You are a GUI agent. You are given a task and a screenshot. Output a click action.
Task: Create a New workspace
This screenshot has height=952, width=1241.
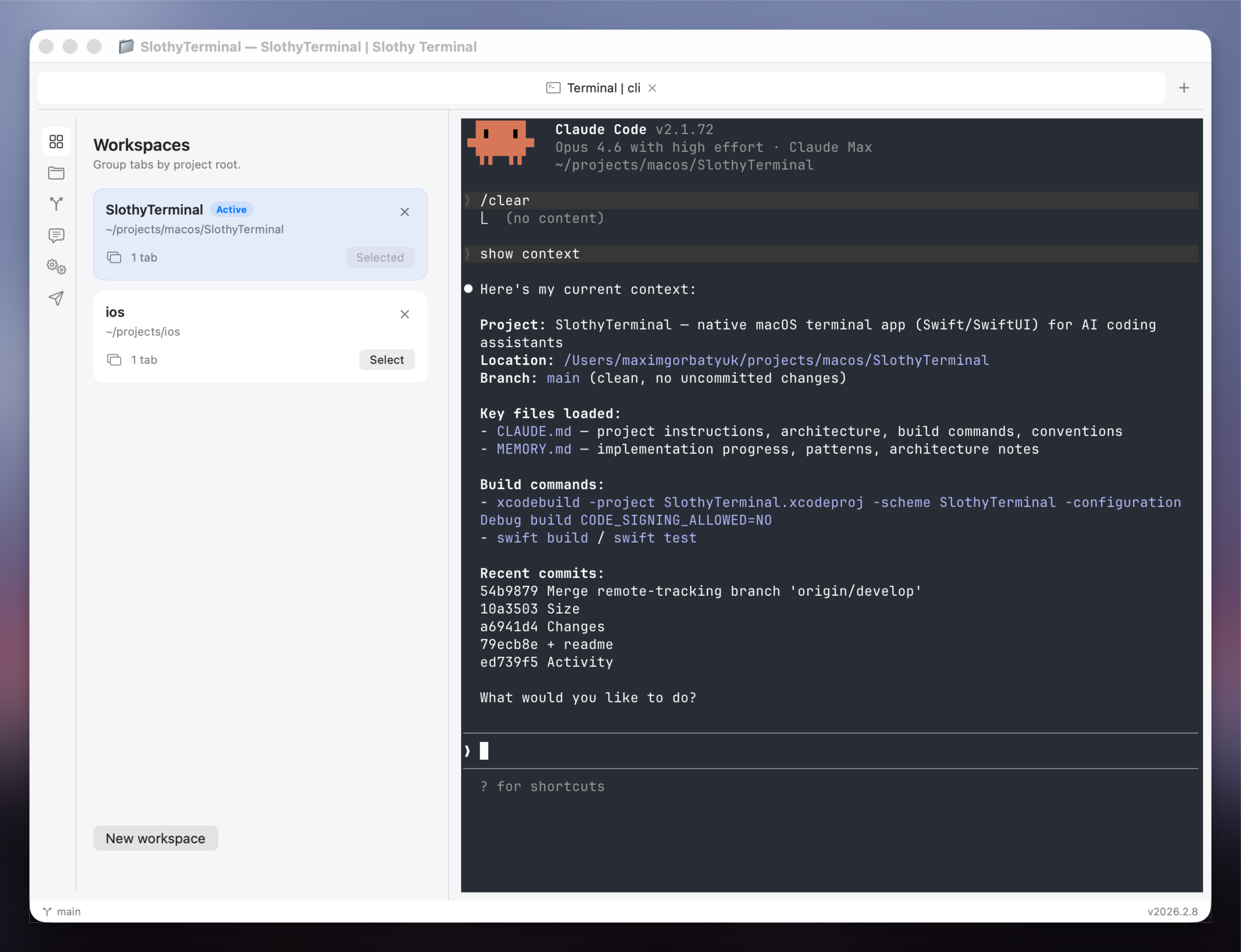tap(155, 838)
